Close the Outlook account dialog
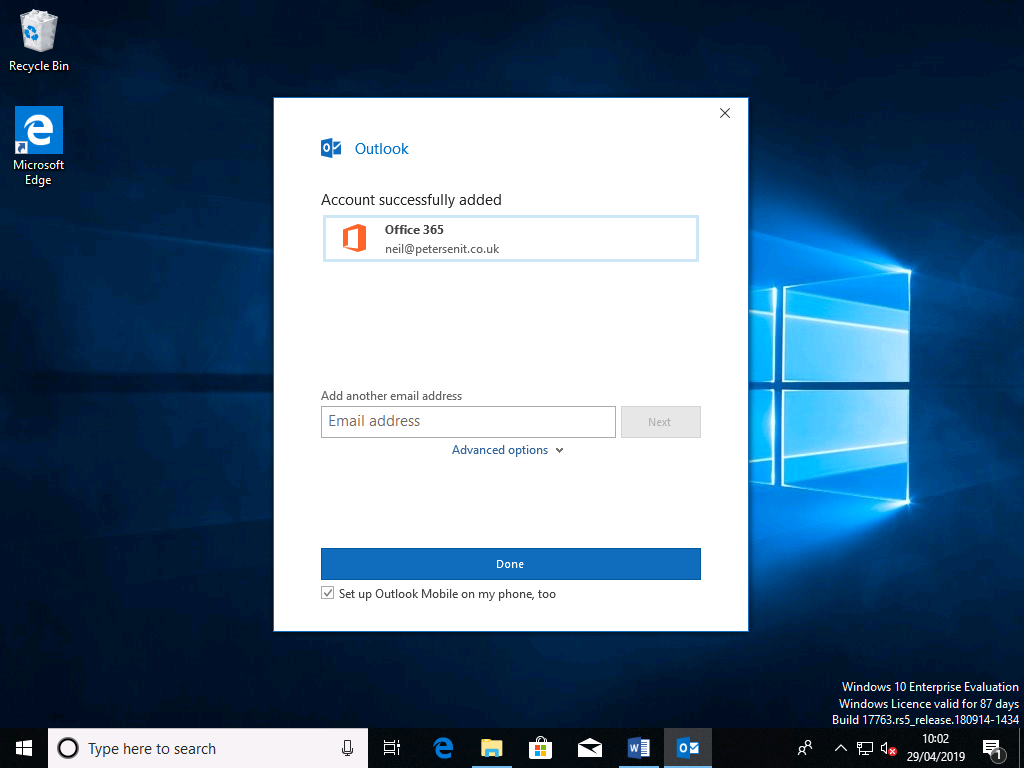This screenshot has height=768, width=1024. click(725, 113)
